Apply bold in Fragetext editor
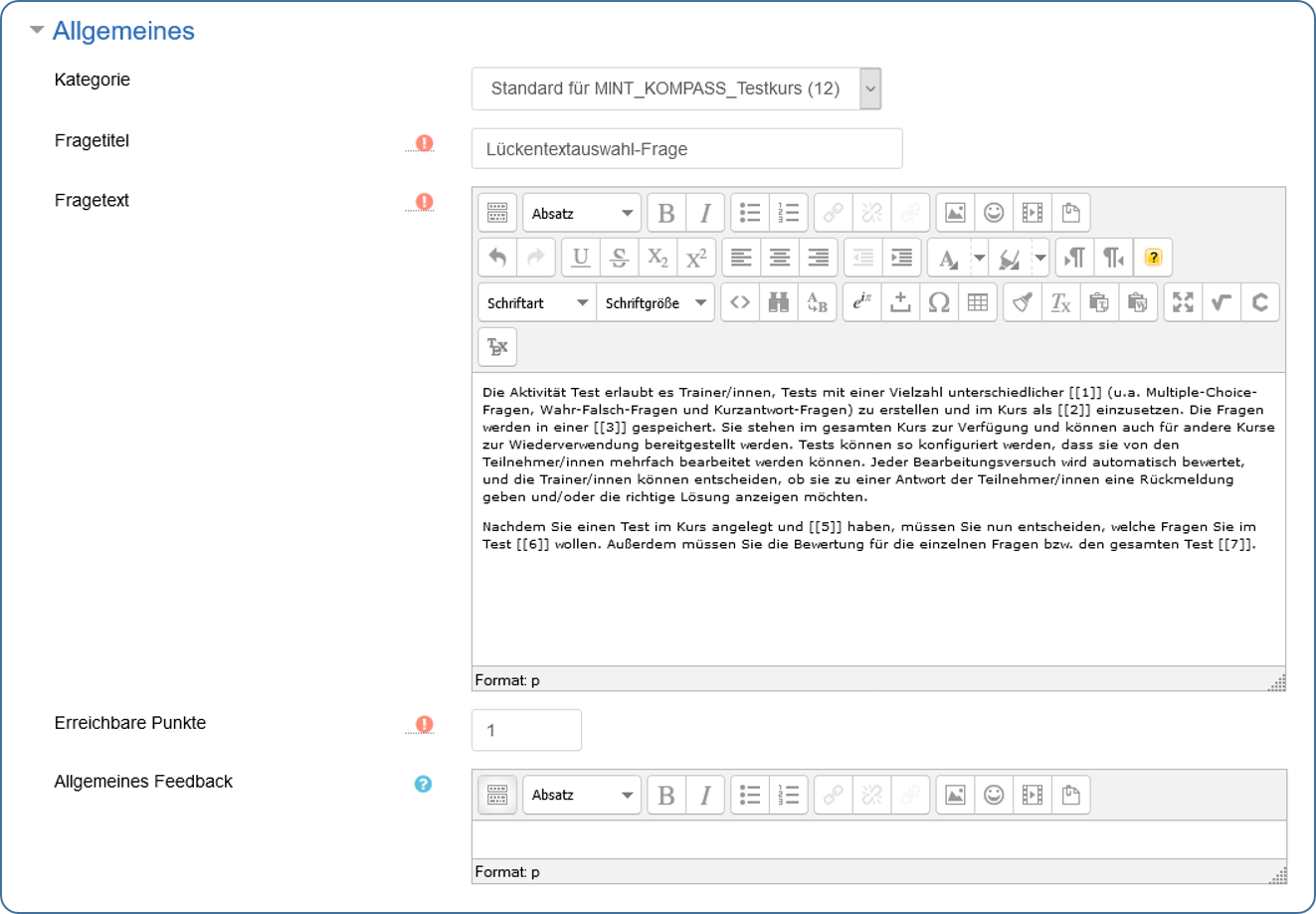1316x914 pixels. click(666, 213)
